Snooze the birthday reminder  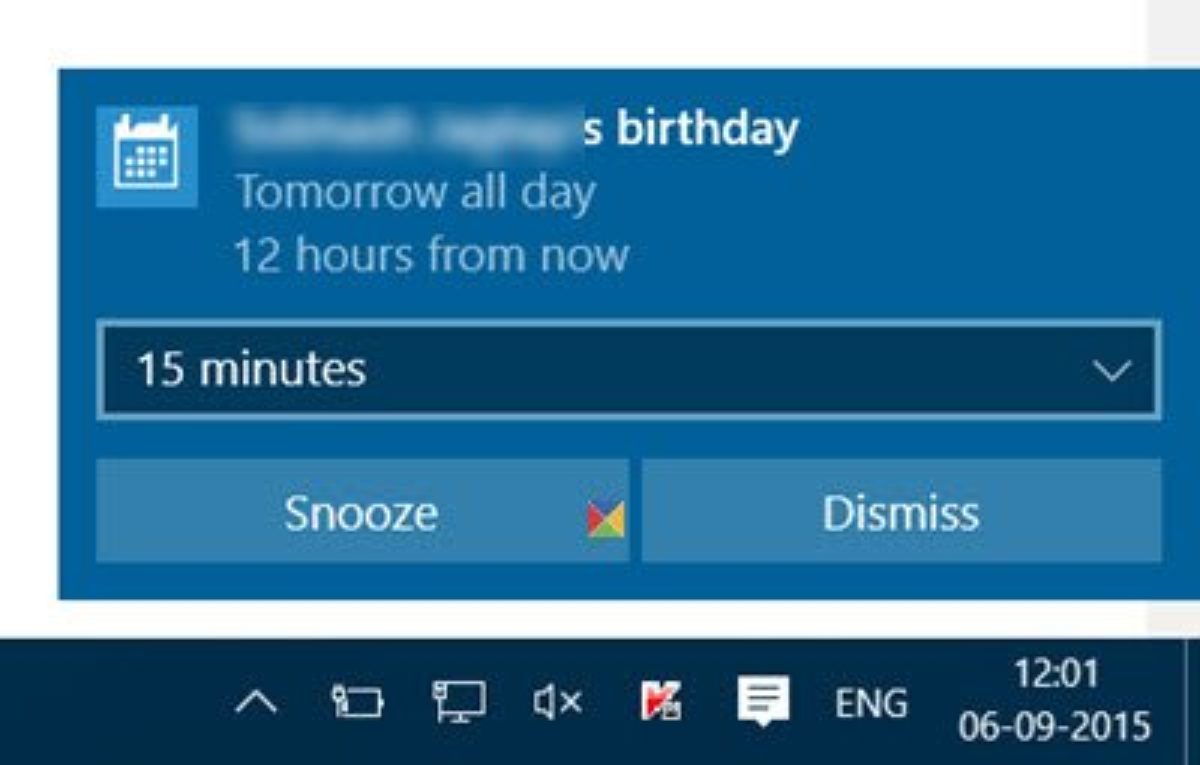[362, 512]
